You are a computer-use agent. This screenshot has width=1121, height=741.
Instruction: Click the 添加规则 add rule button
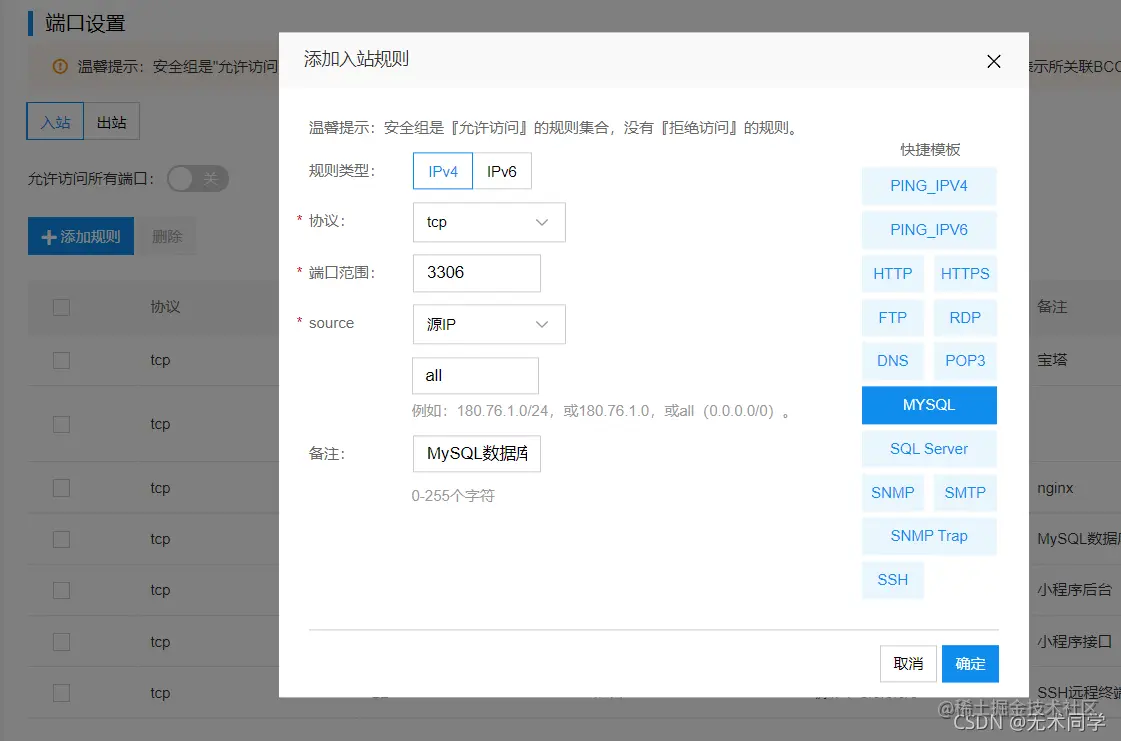(x=80, y=236)
